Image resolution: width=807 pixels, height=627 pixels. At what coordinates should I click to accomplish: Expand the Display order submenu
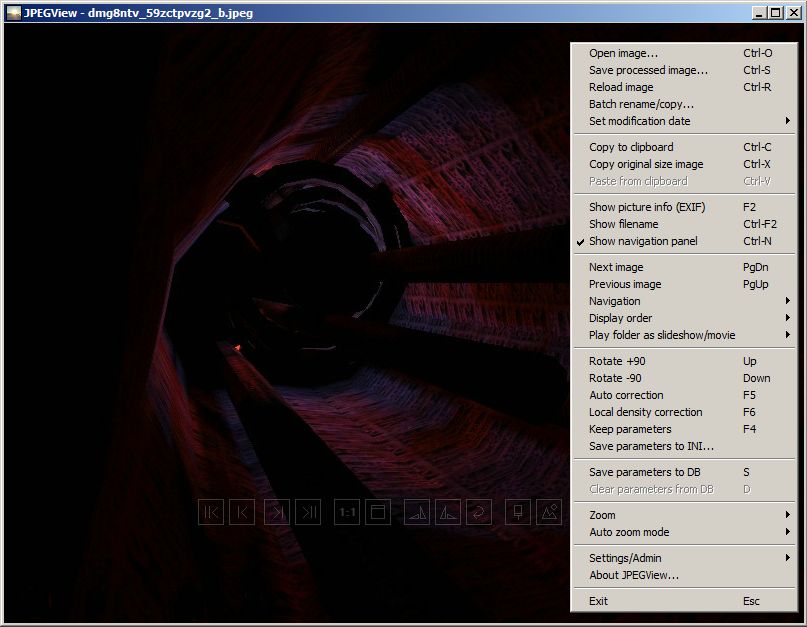click(620, 318)
